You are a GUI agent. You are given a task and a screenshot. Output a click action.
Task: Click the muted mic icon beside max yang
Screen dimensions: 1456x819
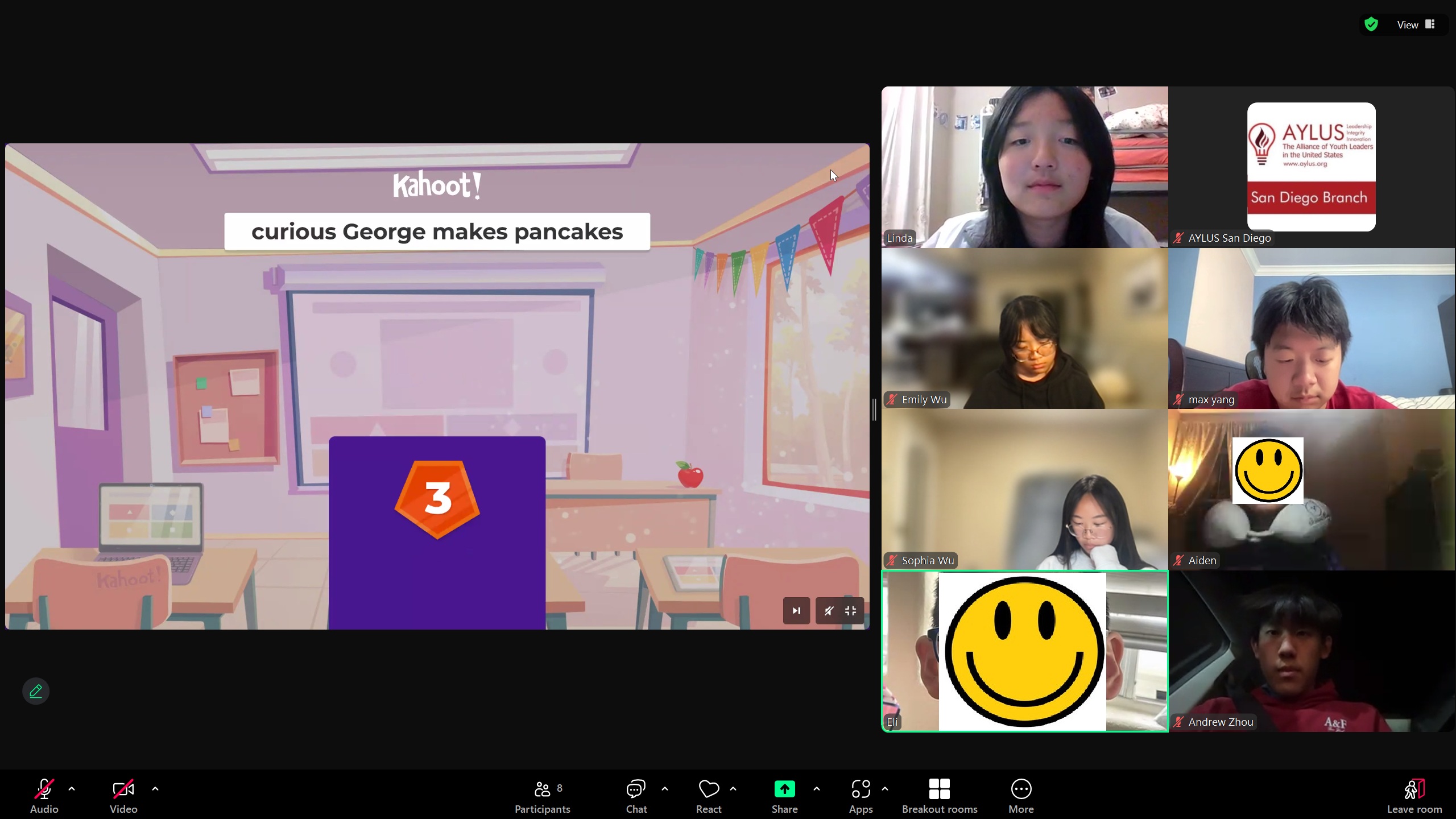(x=1179, y=399)
